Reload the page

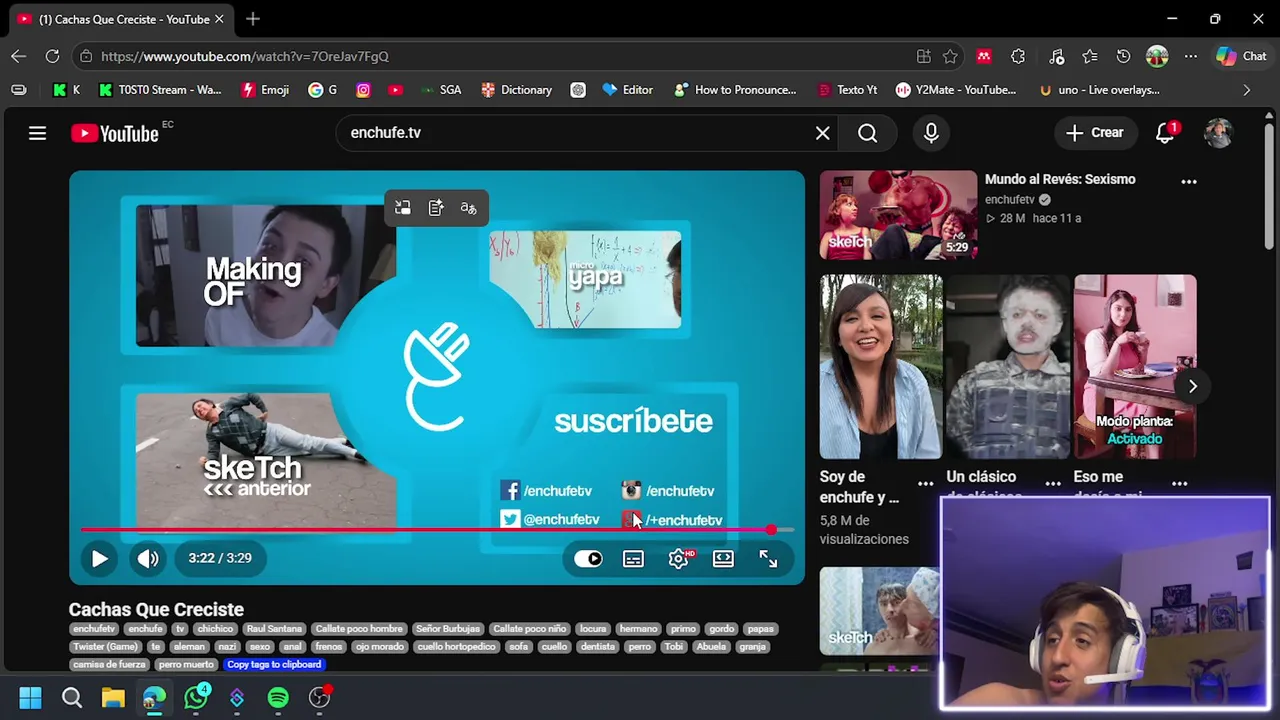(x=52, y=56)
